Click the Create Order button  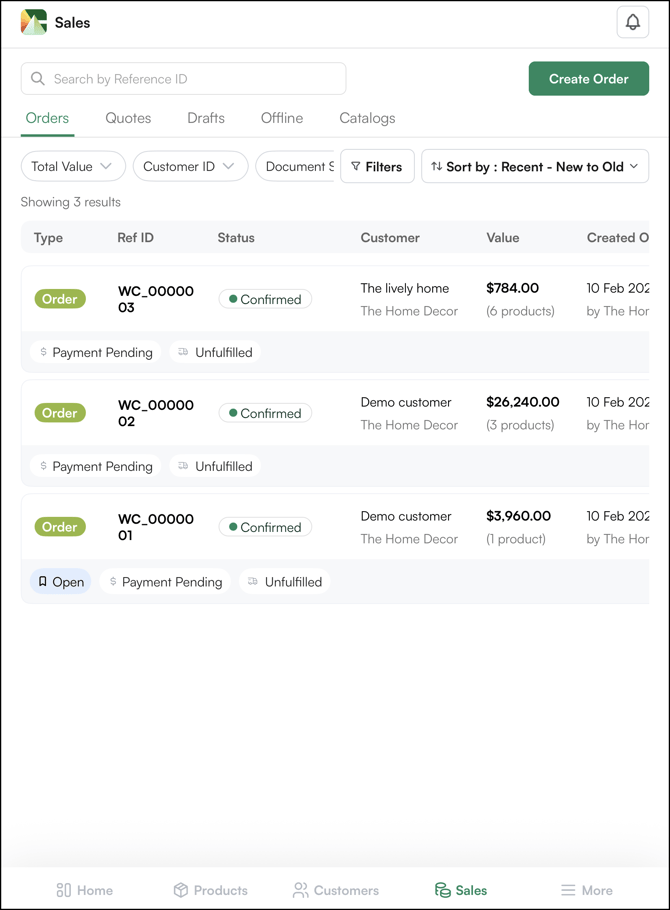tap(588, 79)
